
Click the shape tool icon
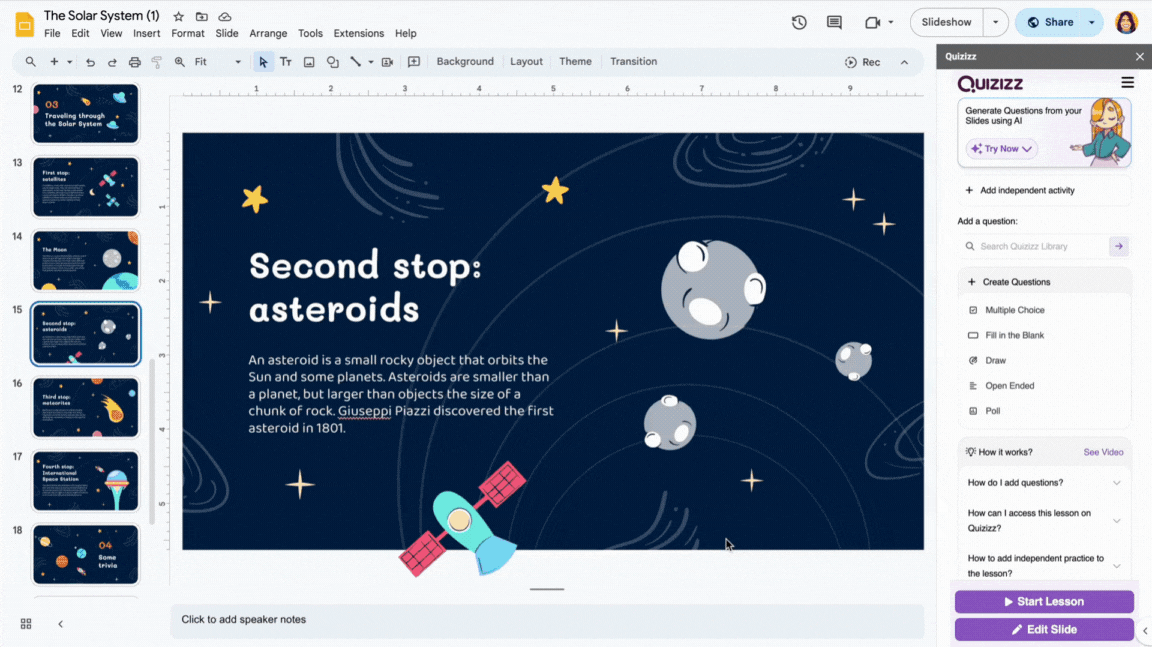[x=333, y=62]
